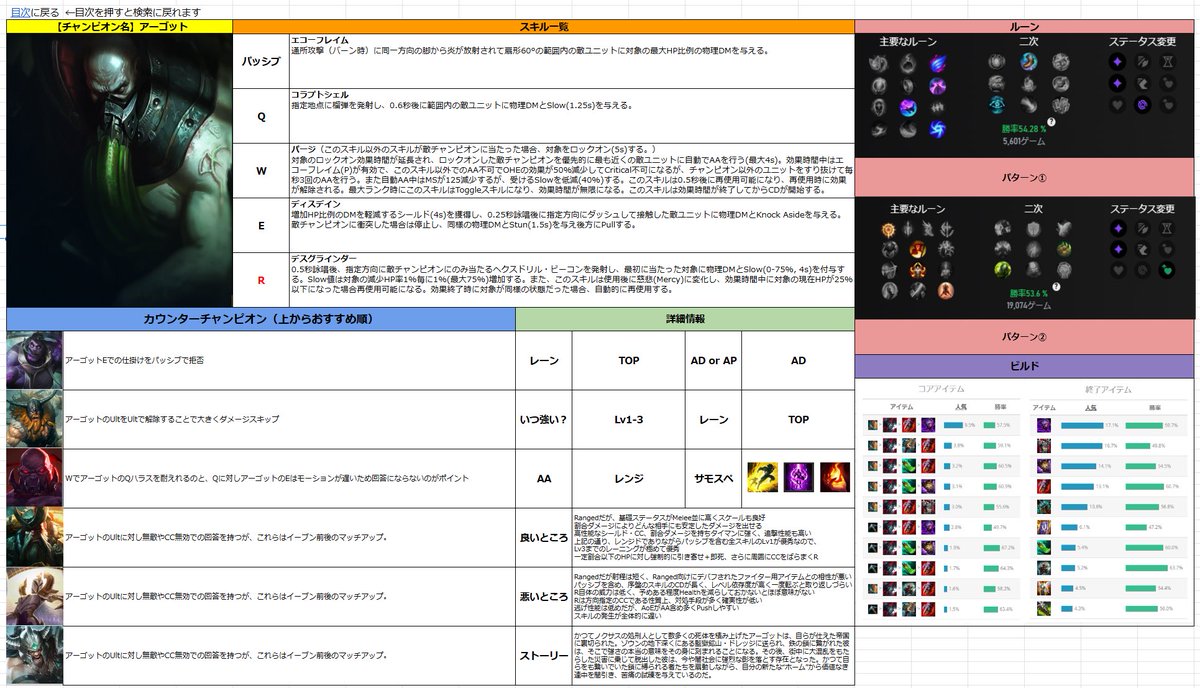
Task: Select the Lv1-3 cell
Action: (x=630, y=419)
